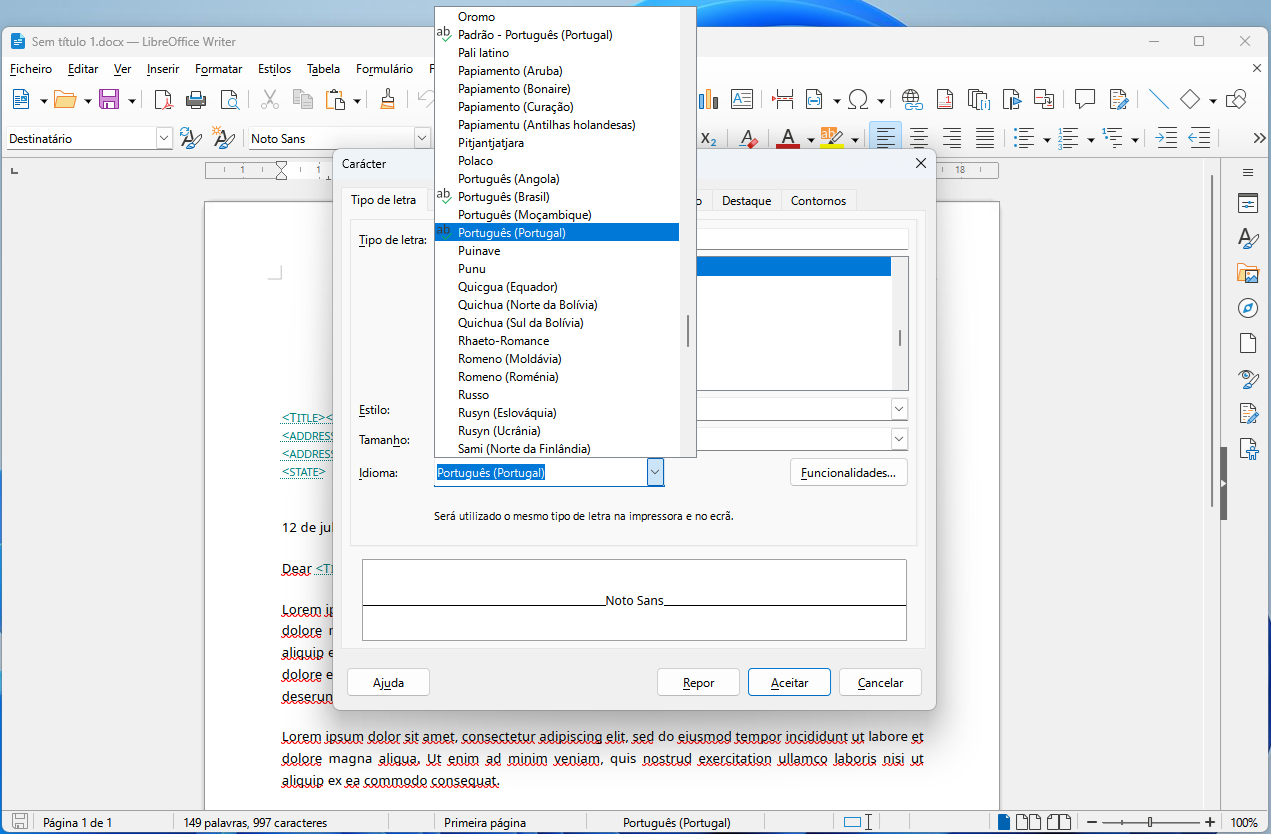Choose Russo in the language list
Screen dimensions: 1271x834
(557, 395)
